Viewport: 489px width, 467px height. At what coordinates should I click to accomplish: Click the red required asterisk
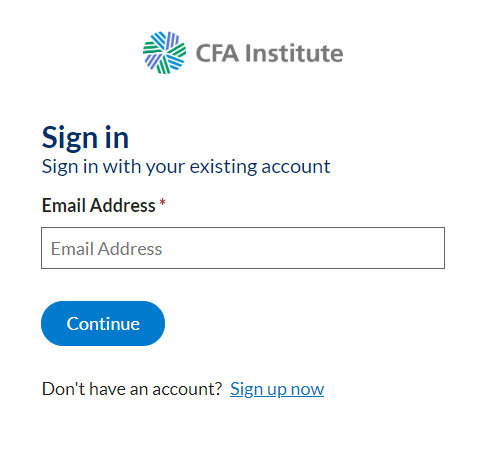(x=162, y=202)
